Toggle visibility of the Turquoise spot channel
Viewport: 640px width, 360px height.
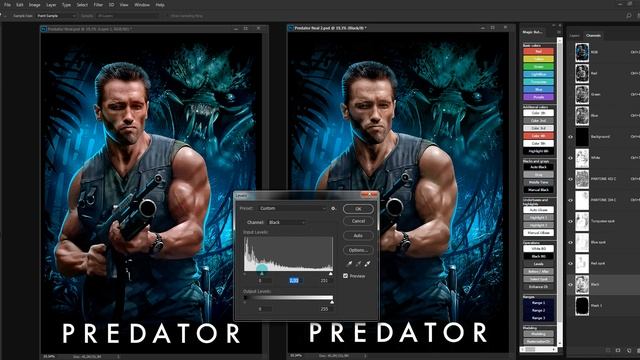pos(571,221)
